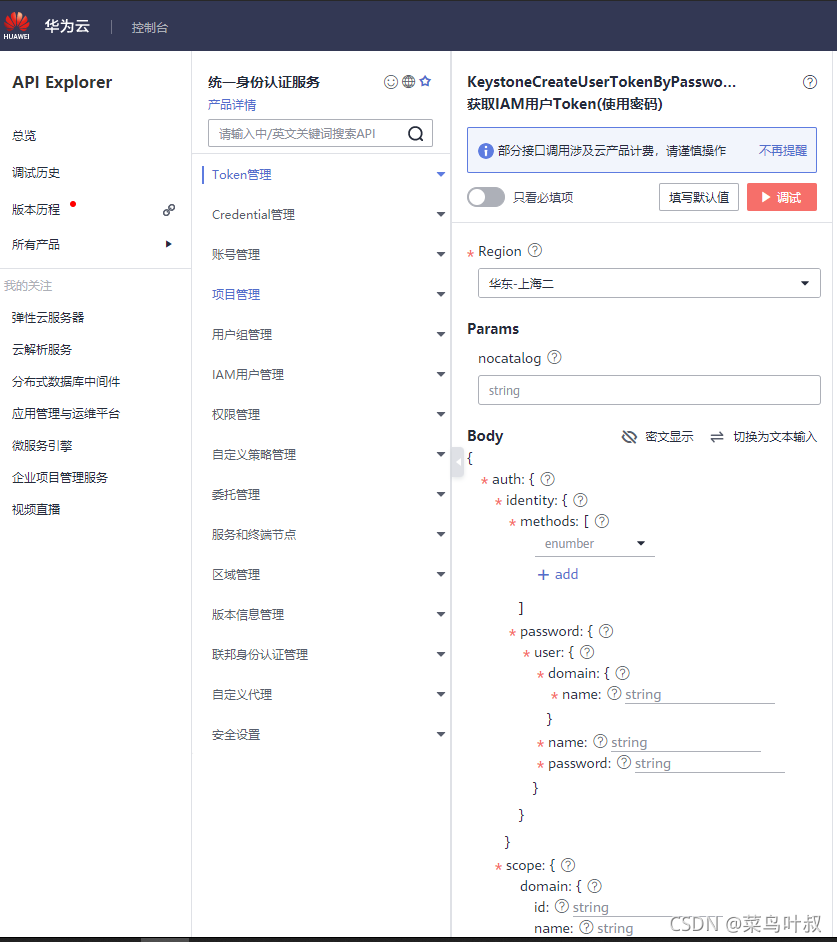Select 弹性云服务器 from my favorites
This screenshot has width=837, height=942.
pyautogui.click(x=48, y=318)
